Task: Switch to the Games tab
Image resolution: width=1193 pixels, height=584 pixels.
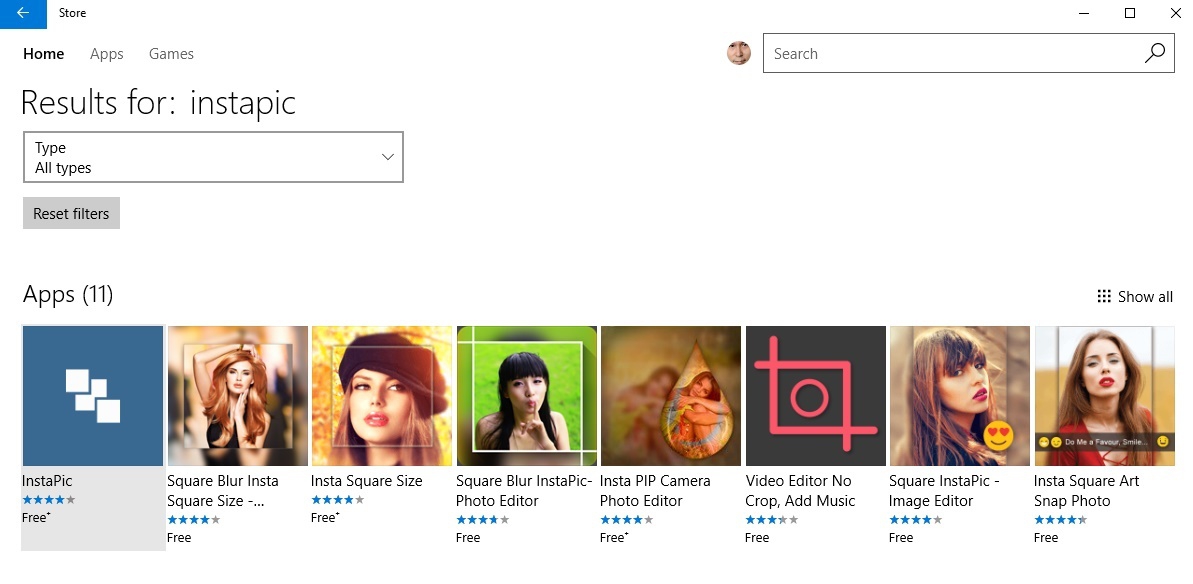Action: 171,54
